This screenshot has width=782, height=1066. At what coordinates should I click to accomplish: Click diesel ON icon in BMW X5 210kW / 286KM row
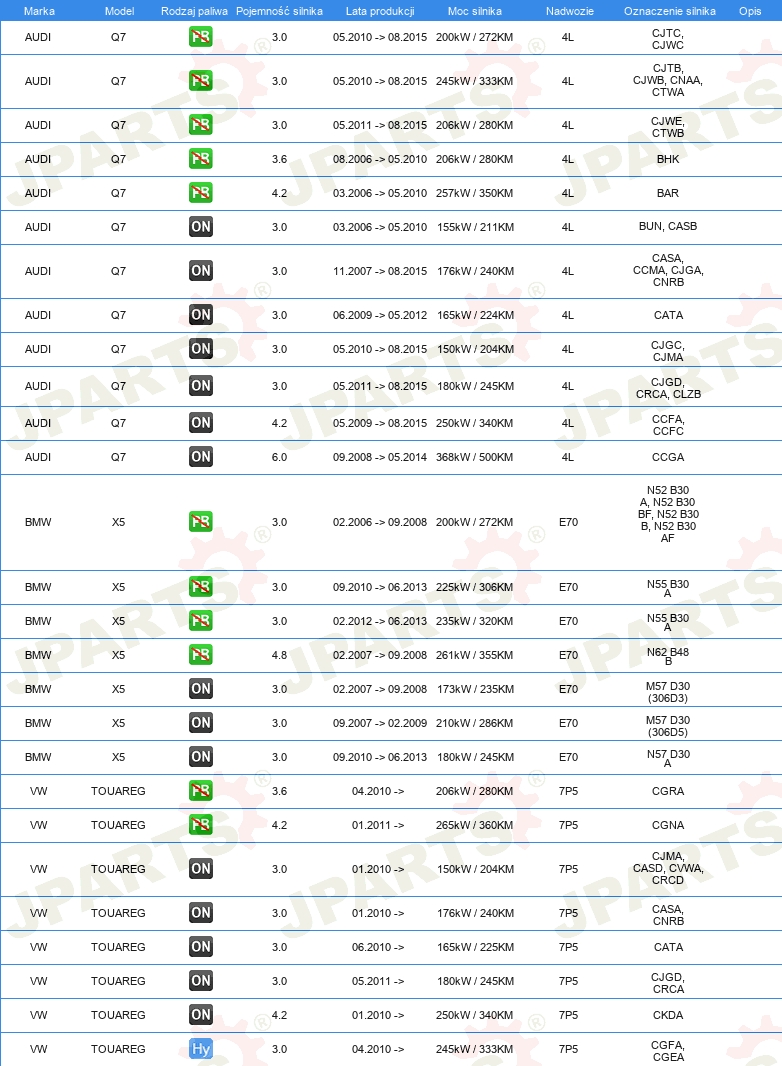(201, 723)
